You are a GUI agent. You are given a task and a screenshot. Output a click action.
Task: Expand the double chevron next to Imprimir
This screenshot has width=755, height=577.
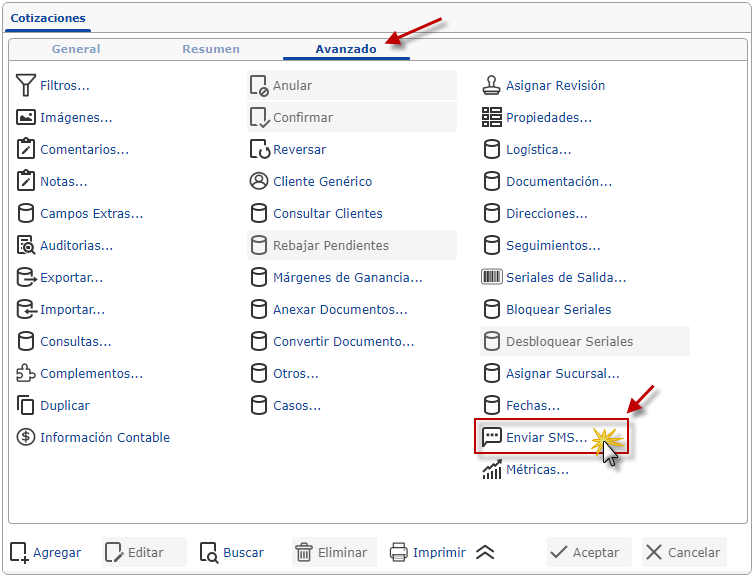485,552
